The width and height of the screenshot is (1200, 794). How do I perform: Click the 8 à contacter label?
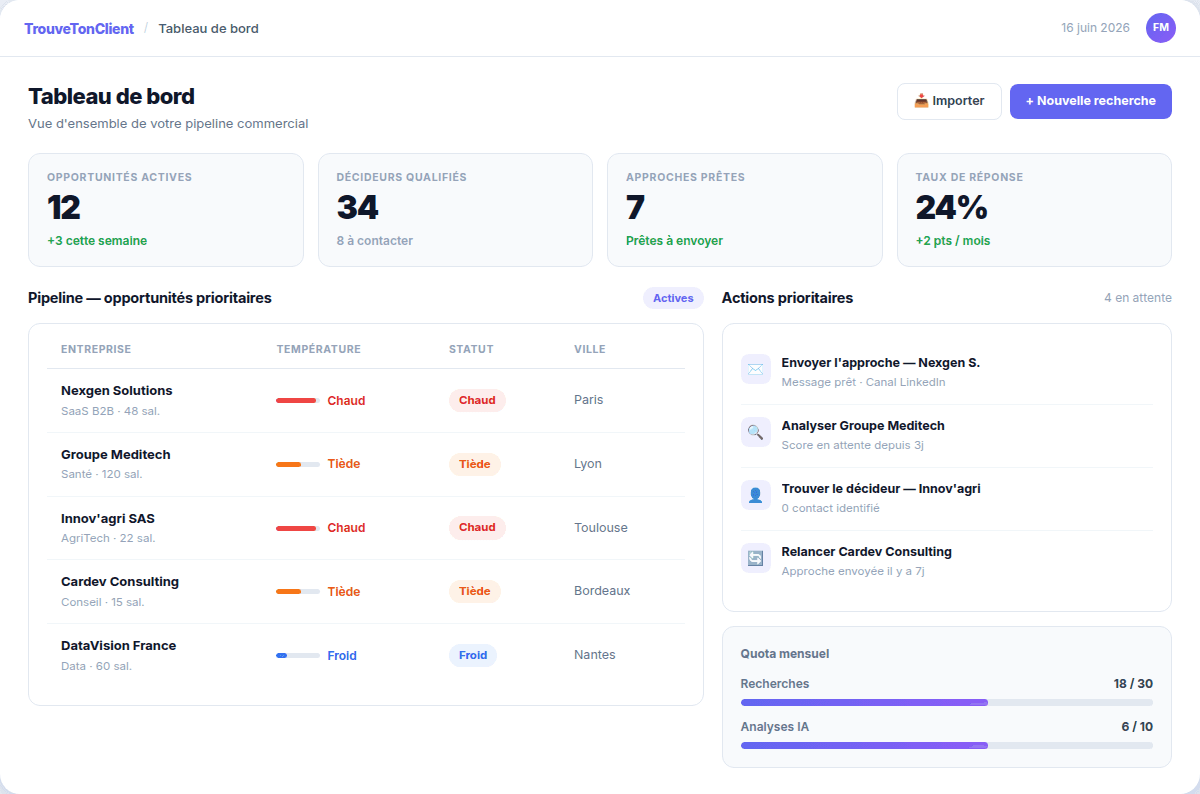click(375, 241)
